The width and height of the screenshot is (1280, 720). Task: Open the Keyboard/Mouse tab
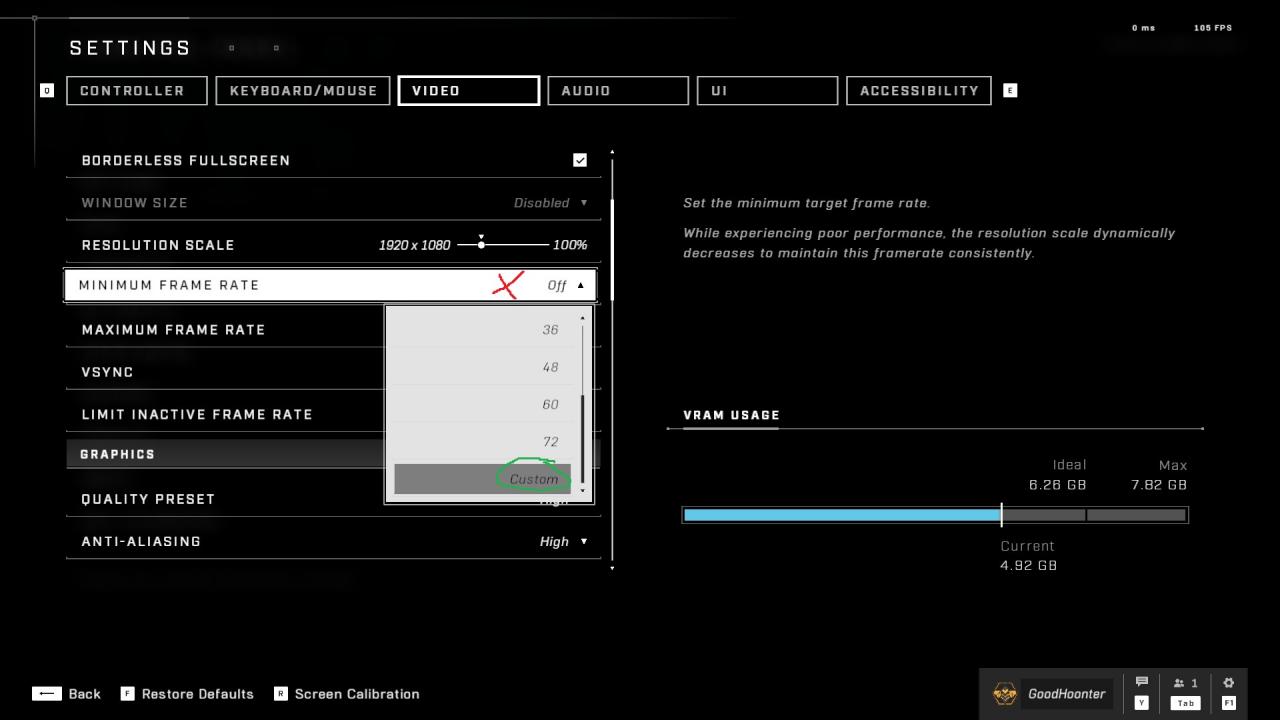[303, 90]
